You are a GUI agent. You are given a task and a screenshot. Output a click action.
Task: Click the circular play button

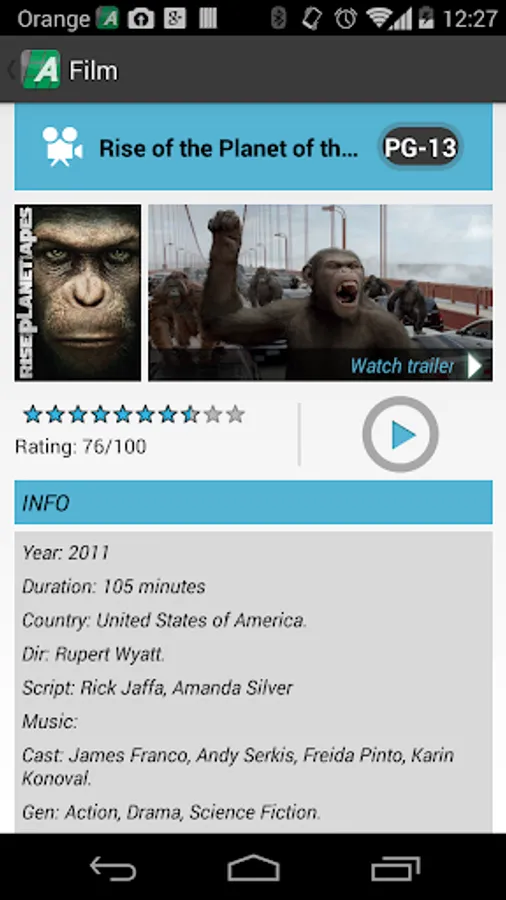400,435
